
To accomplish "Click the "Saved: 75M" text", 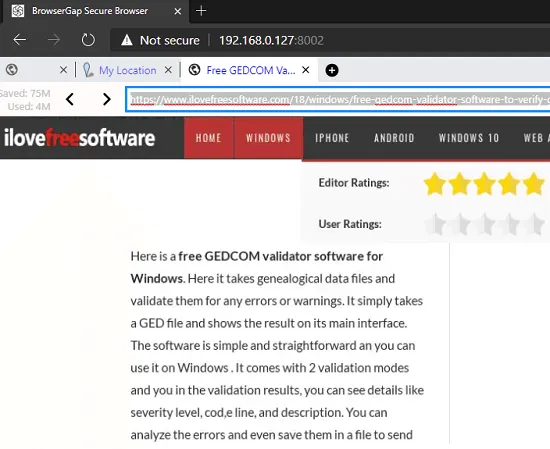I will [25, 93].
